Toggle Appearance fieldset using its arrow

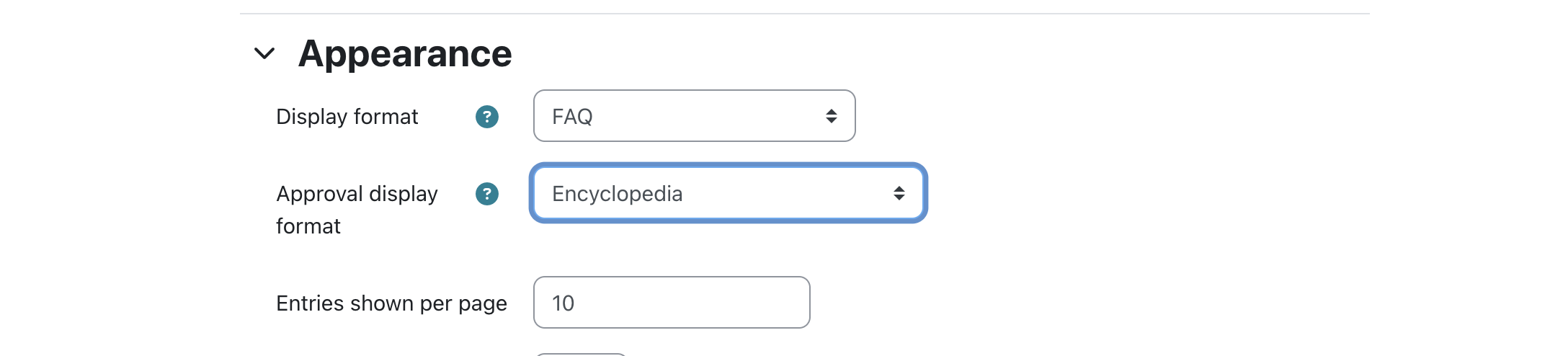[x=264, y=53]
